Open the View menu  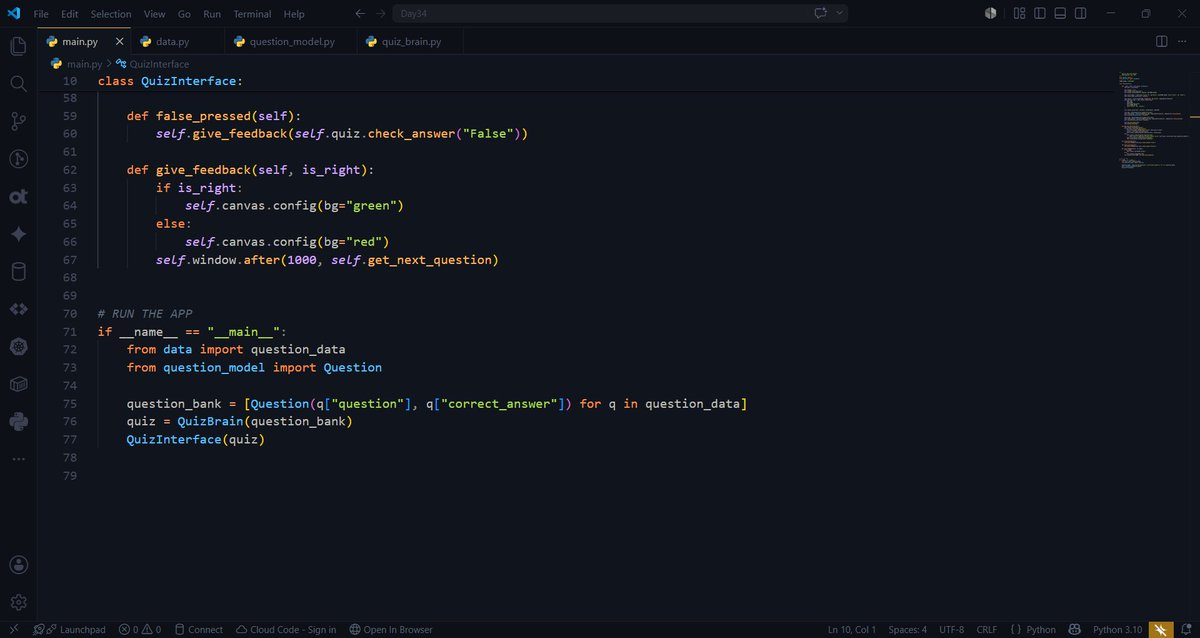pos(155,14)
